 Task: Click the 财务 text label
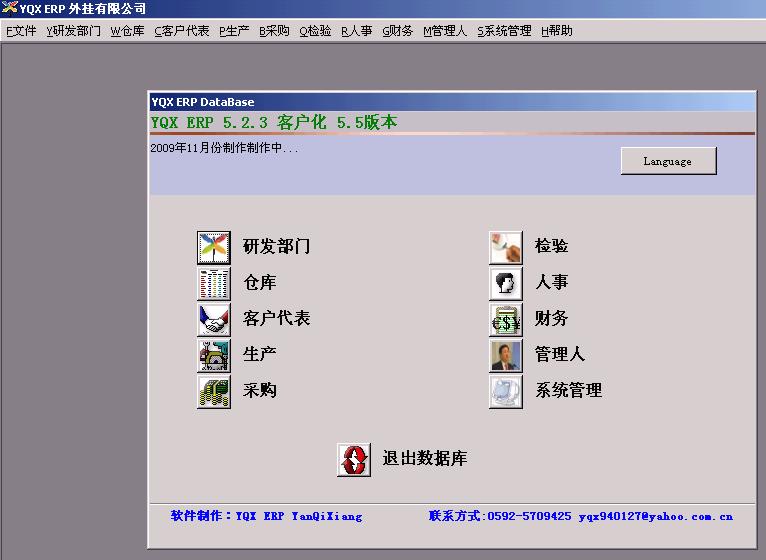(552, 318)
